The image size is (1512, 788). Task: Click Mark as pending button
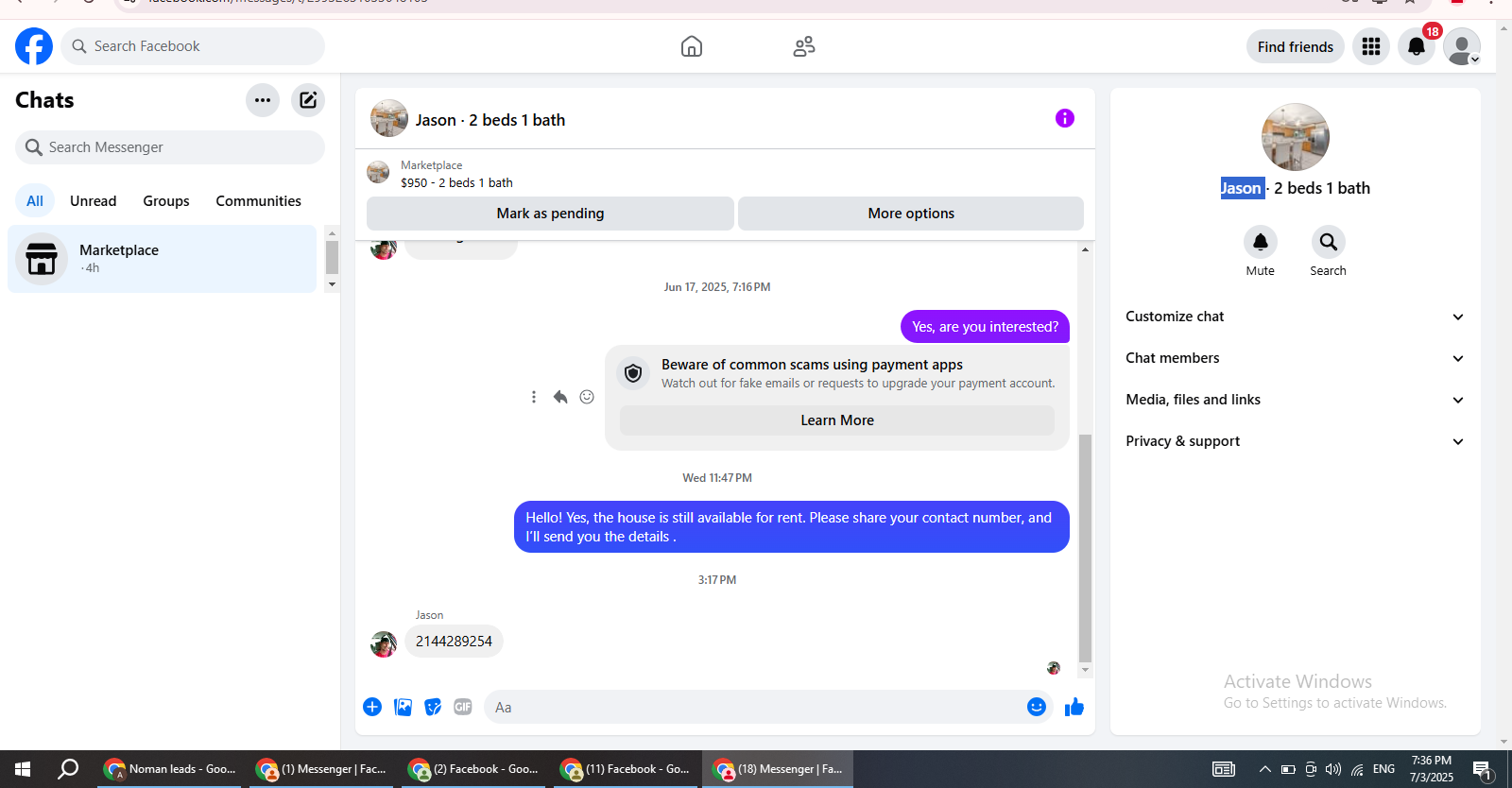(550, 214)
